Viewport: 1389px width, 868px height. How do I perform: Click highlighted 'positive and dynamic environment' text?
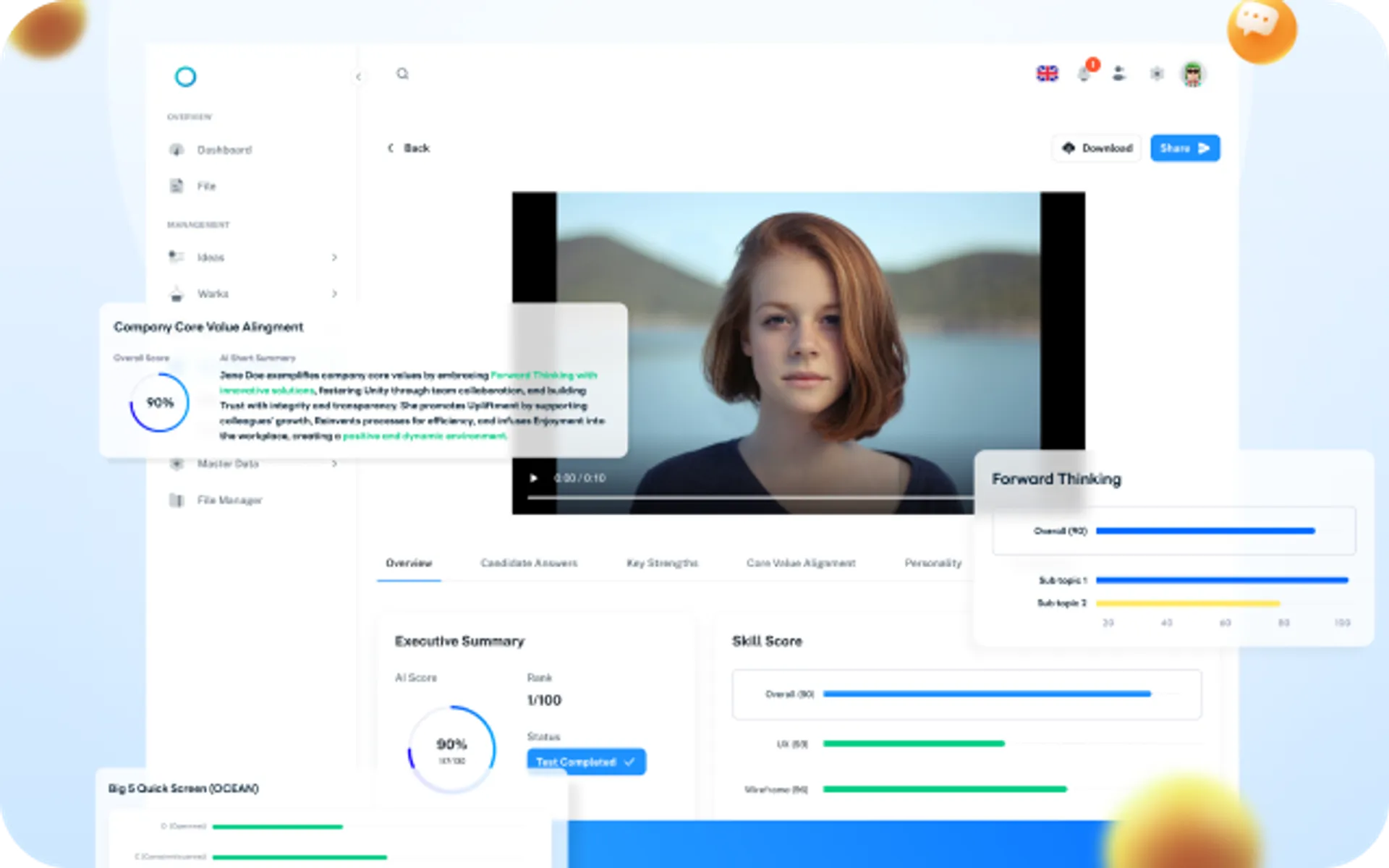[425, 436]
